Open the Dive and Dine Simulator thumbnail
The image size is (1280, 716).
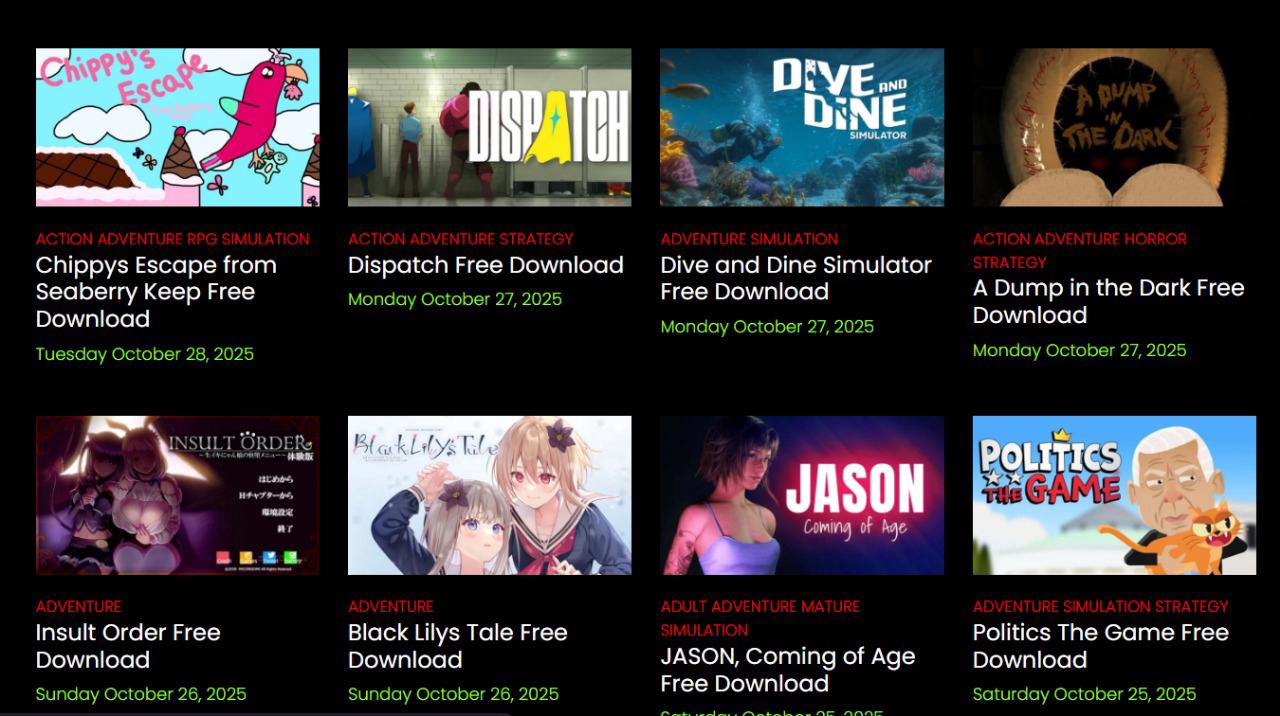pos(802,127)
